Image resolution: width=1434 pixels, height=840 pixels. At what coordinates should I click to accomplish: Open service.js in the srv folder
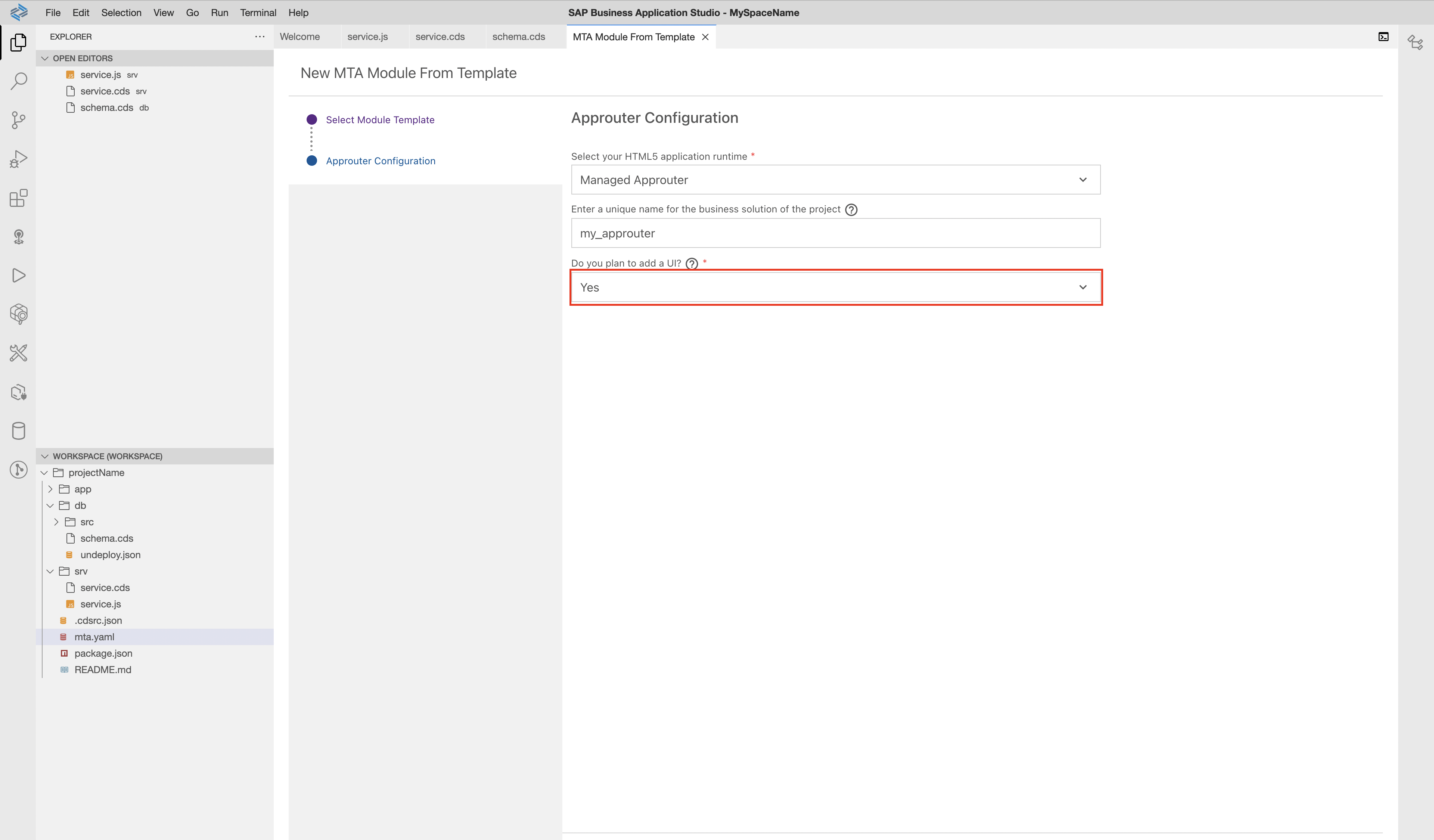coord(154,604)
